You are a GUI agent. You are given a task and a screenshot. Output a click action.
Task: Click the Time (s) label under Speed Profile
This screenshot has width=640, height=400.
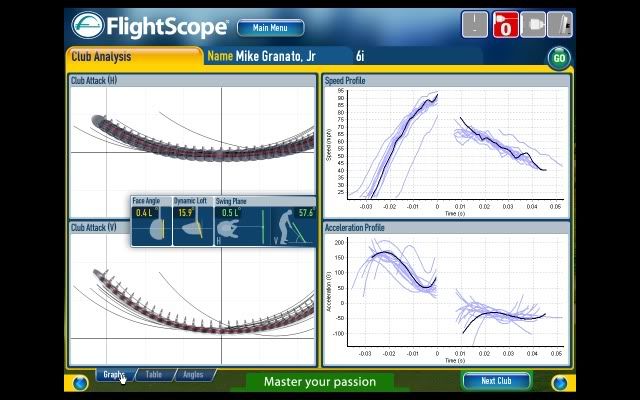coord(455,213)
